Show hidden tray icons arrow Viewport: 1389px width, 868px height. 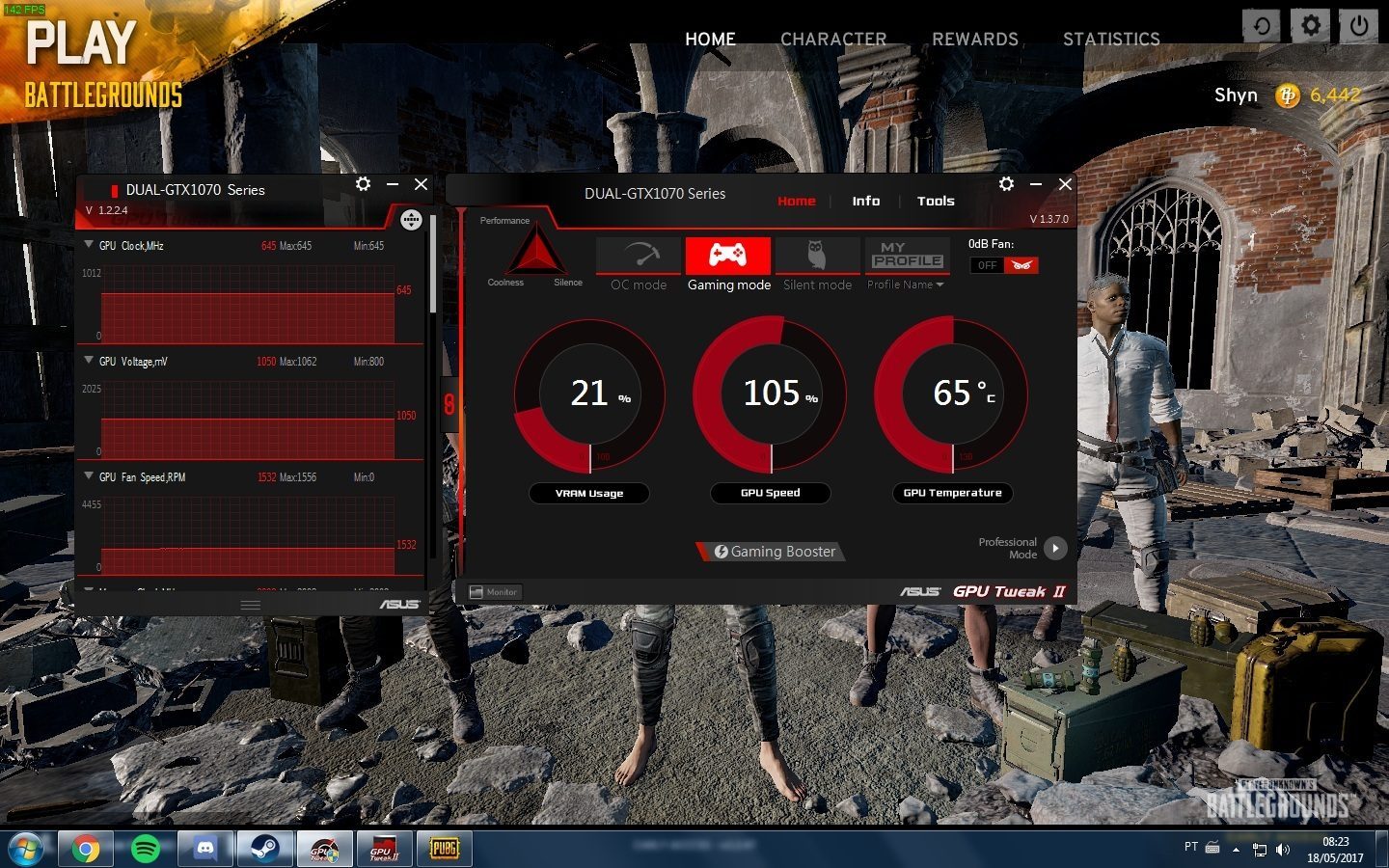pyautogui.click(x=1237, y=849)
